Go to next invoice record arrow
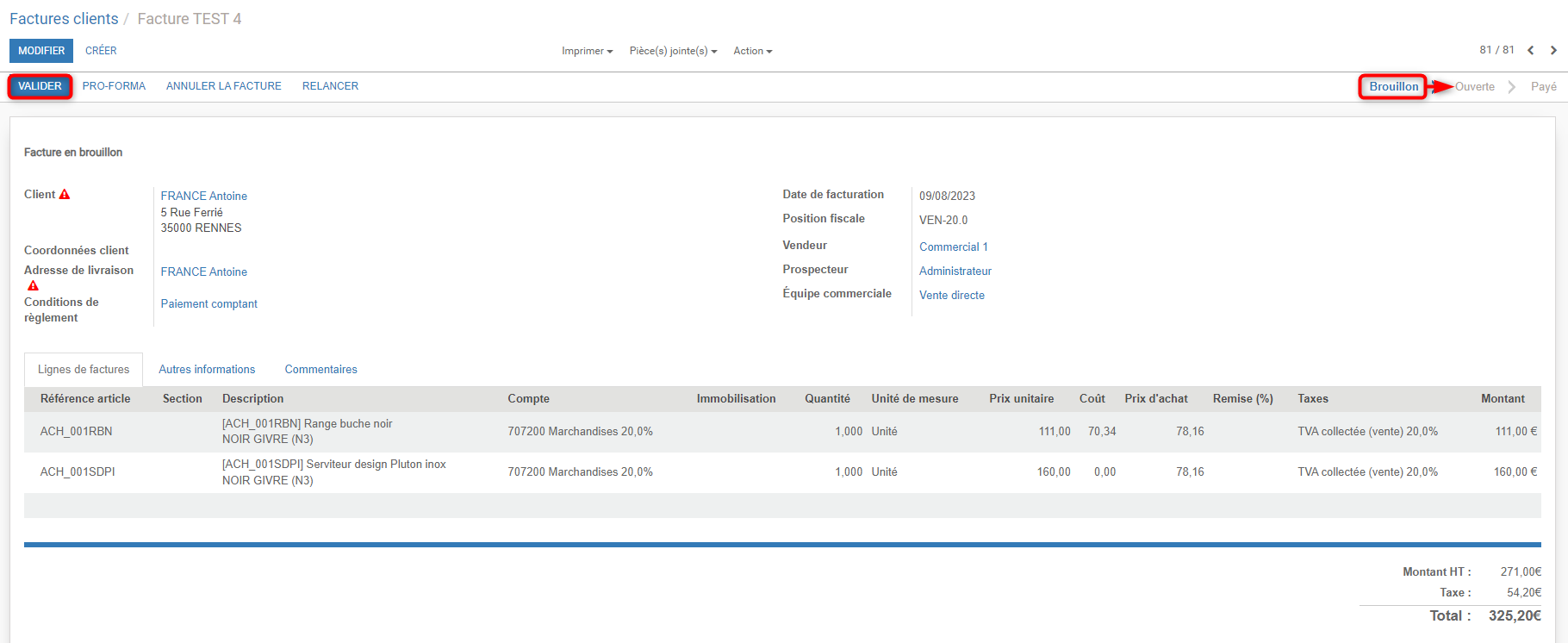The image size is (1568, 643). pyautogui.click(x=1553, y=50)
